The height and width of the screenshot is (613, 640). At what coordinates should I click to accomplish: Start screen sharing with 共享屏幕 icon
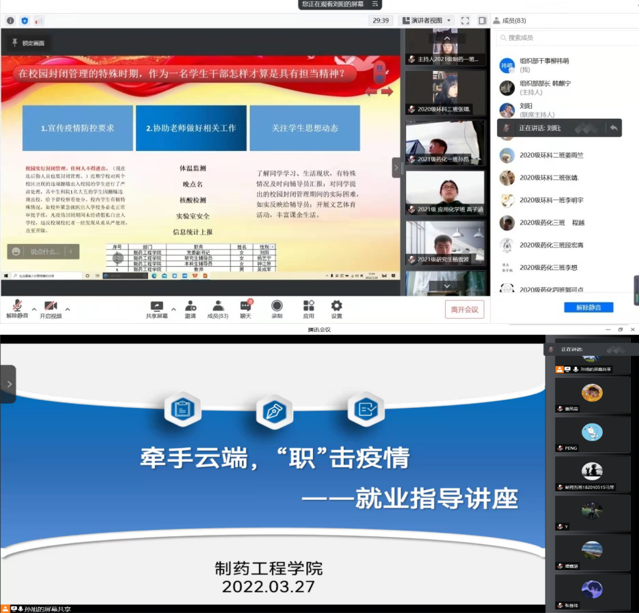(157, 305)
